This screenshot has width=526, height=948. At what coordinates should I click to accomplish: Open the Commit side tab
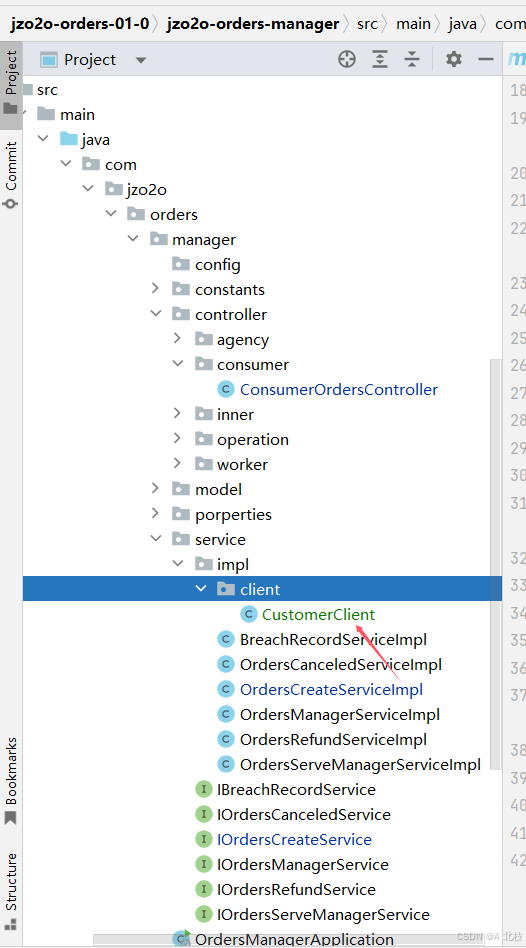11,175
